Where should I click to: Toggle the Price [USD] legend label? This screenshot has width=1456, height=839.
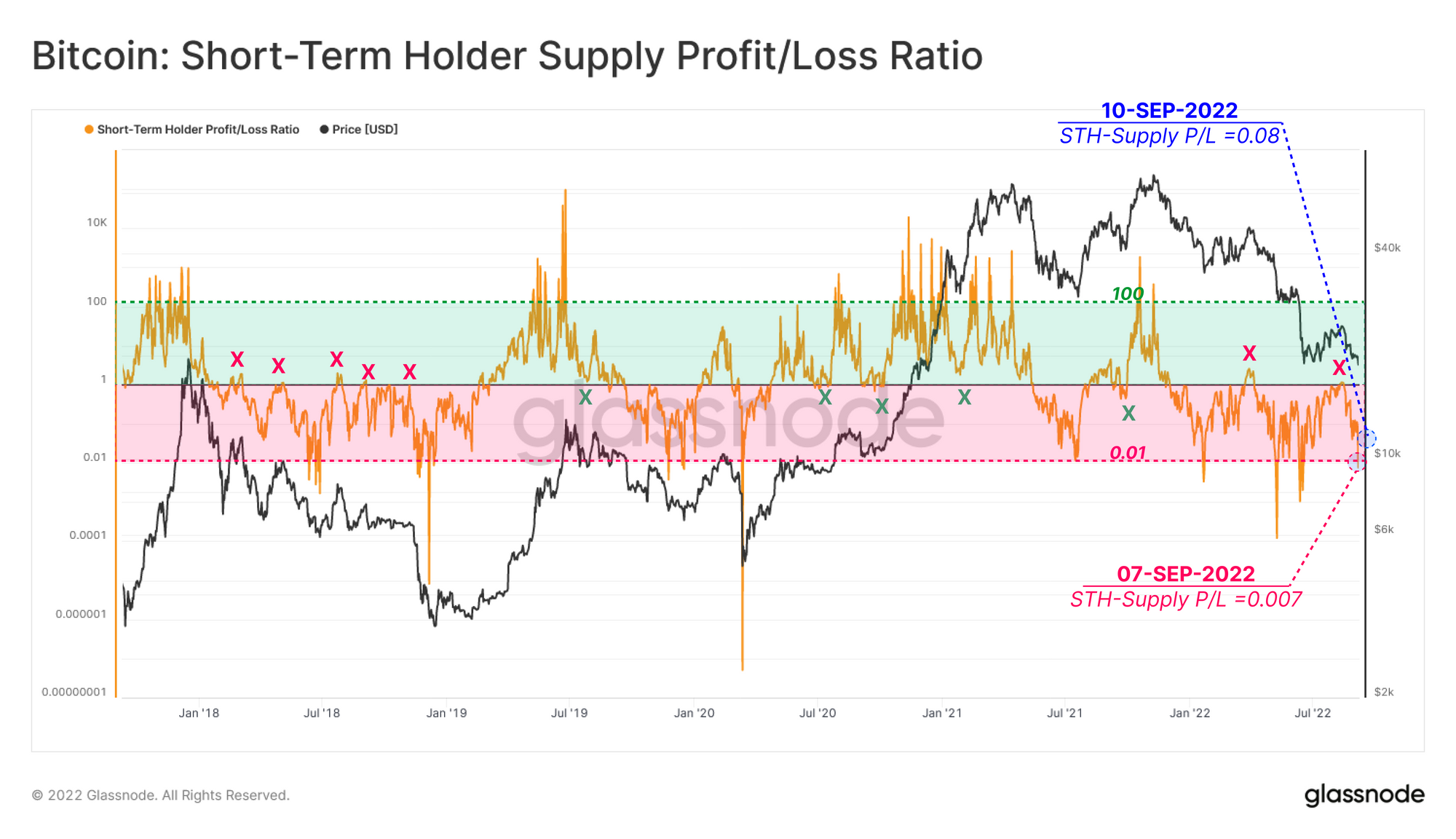click(x=365, y=130)
